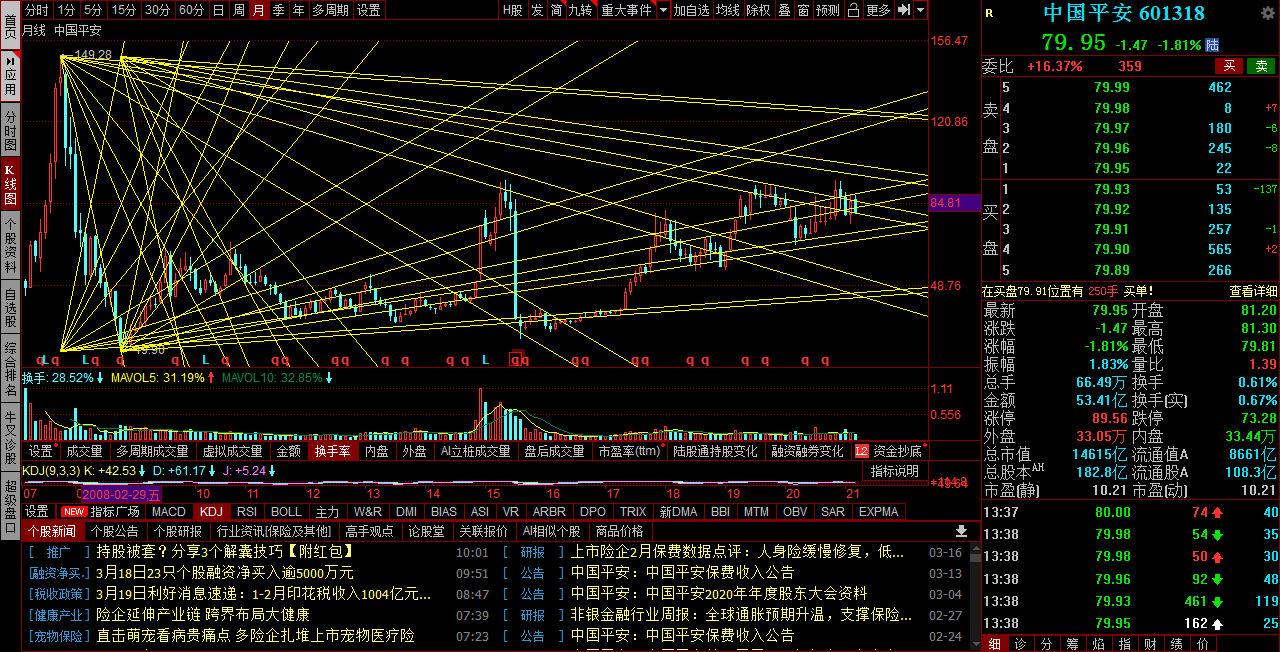This screenshot has width=1280, height=652.
Task: Select the 成交量 sub-chart tab
Action: pos(84,452)
